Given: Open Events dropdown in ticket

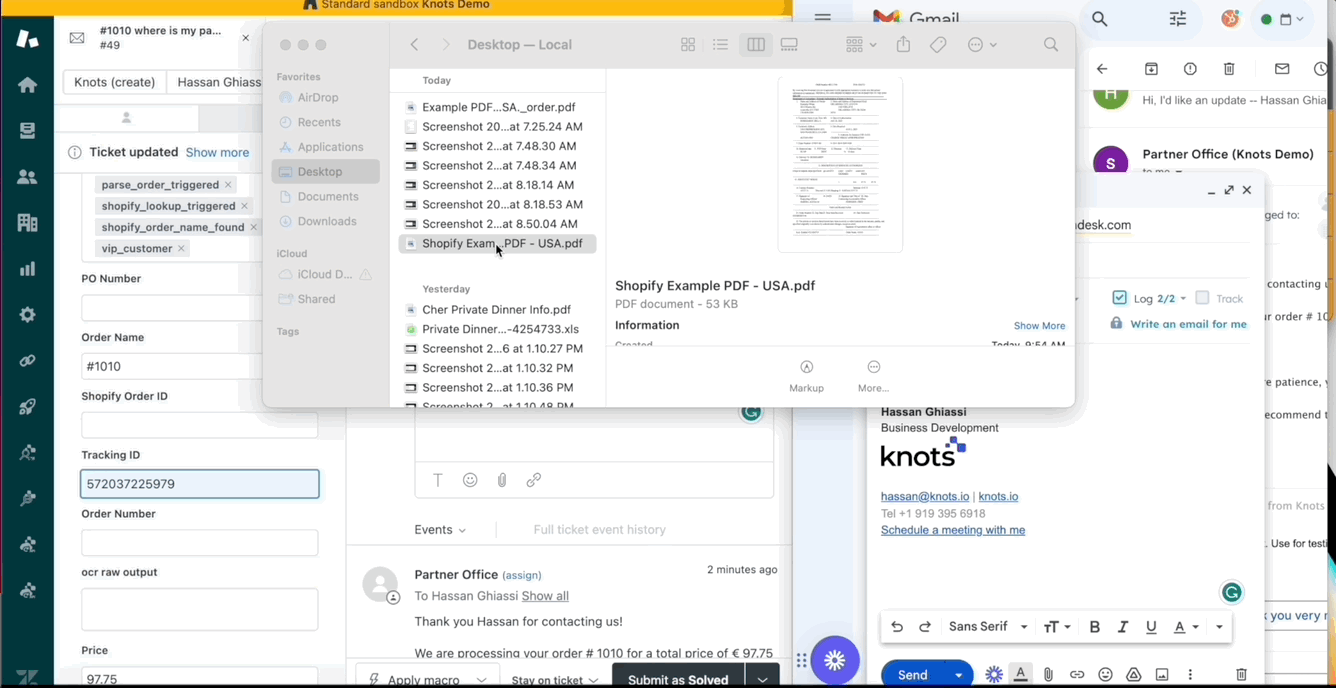Looking at the screenshot, I should pyautogui.click(x=440, y=530).
